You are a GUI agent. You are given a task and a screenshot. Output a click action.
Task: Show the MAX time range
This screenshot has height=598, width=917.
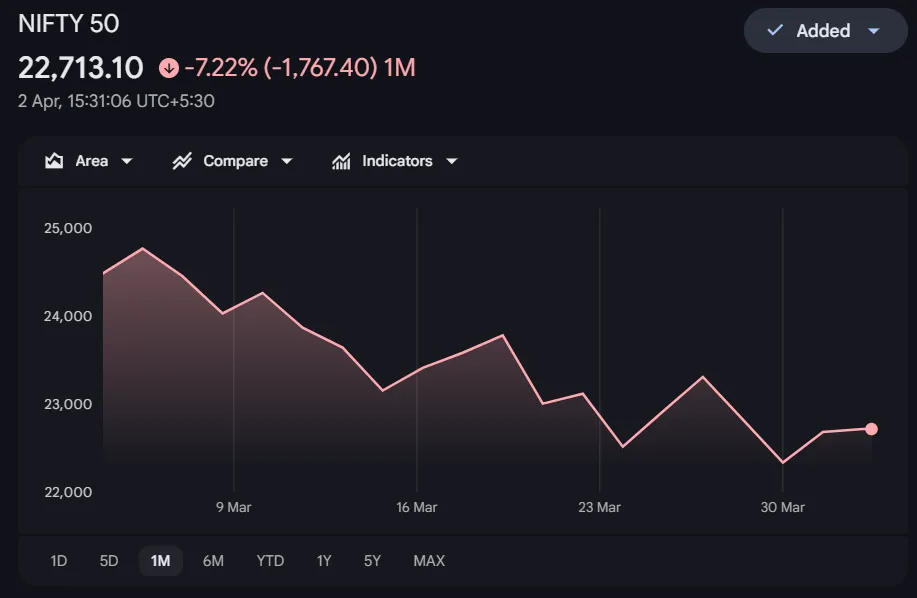coord(429,561)
